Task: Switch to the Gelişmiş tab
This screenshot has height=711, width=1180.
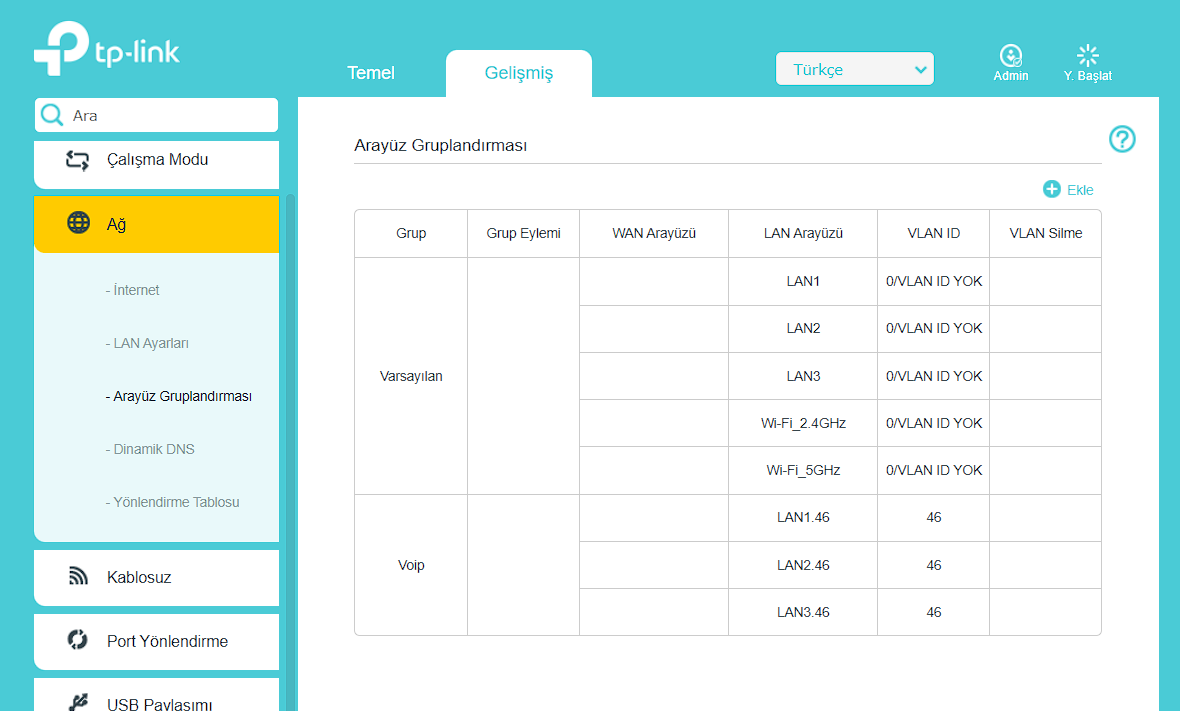Action: tap(519, 74)
